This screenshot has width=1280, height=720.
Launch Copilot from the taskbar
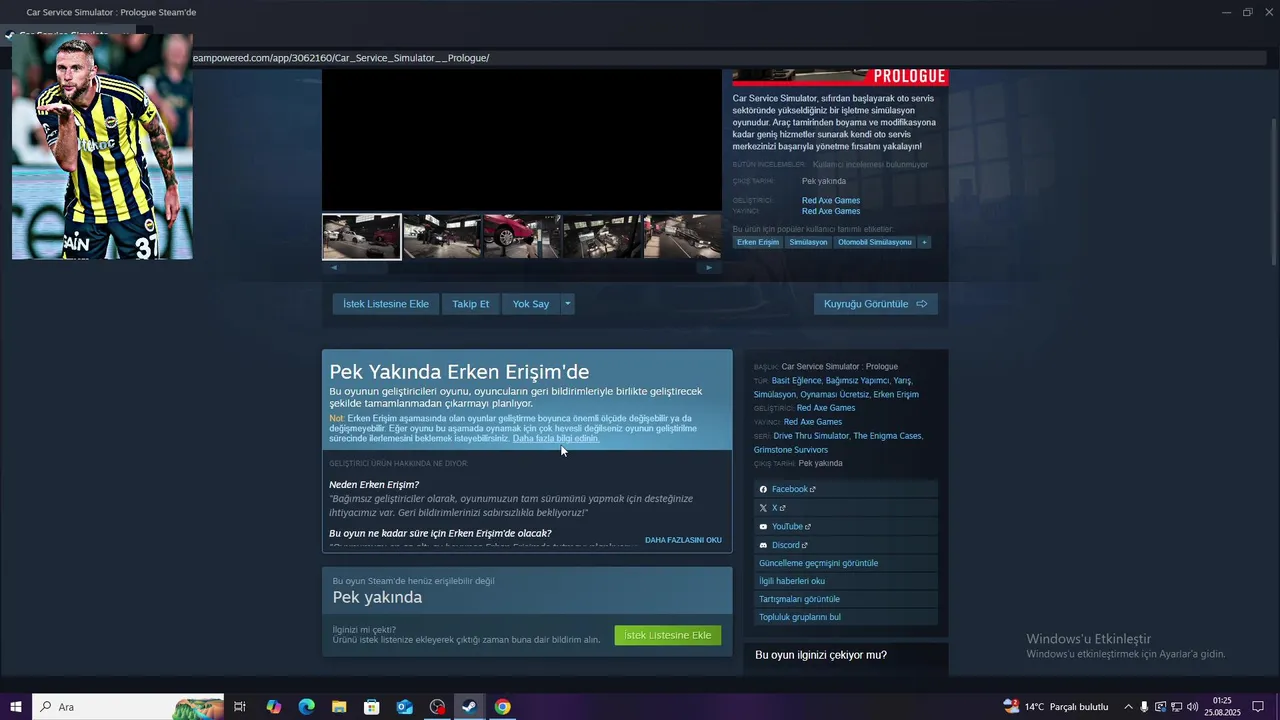coord(273,707)
